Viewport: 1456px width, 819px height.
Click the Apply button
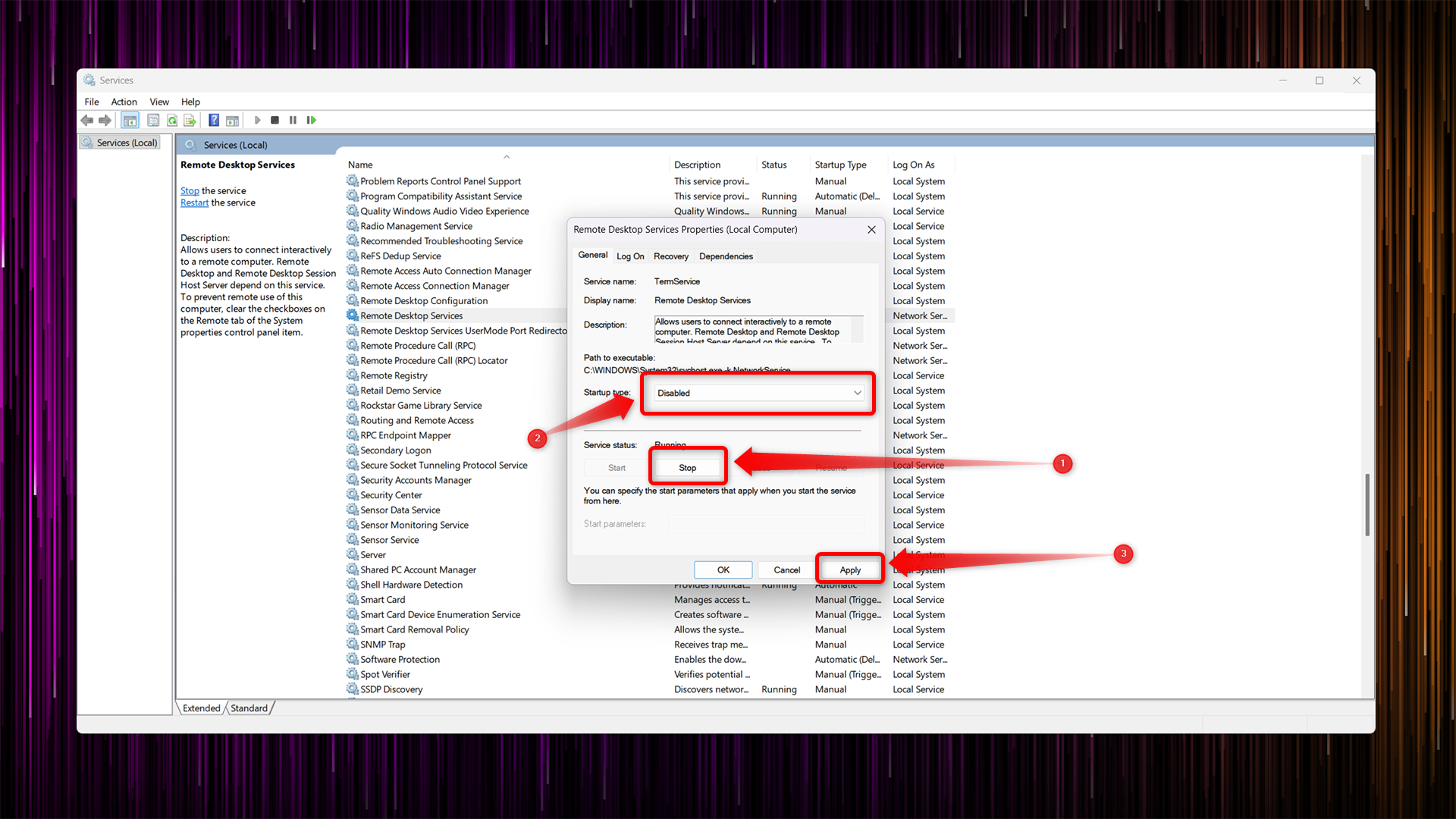[850, 570]
